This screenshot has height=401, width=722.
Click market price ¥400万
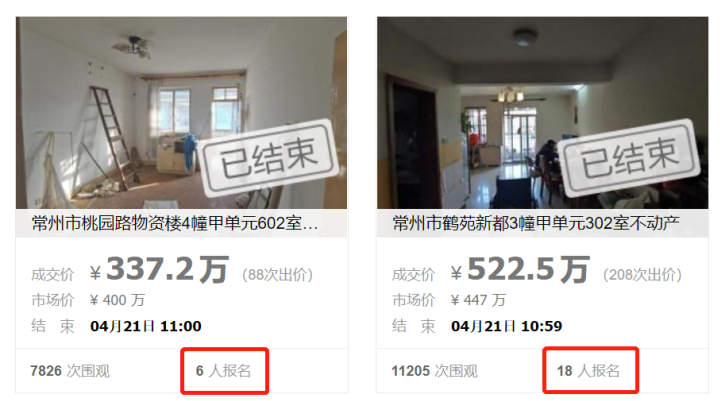pyautogui.click(x=117, y=300)
